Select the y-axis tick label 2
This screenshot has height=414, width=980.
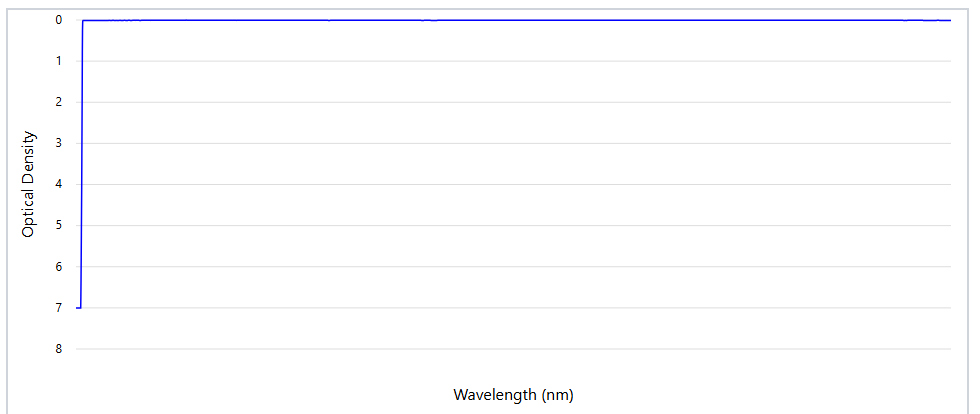point(59,102)
